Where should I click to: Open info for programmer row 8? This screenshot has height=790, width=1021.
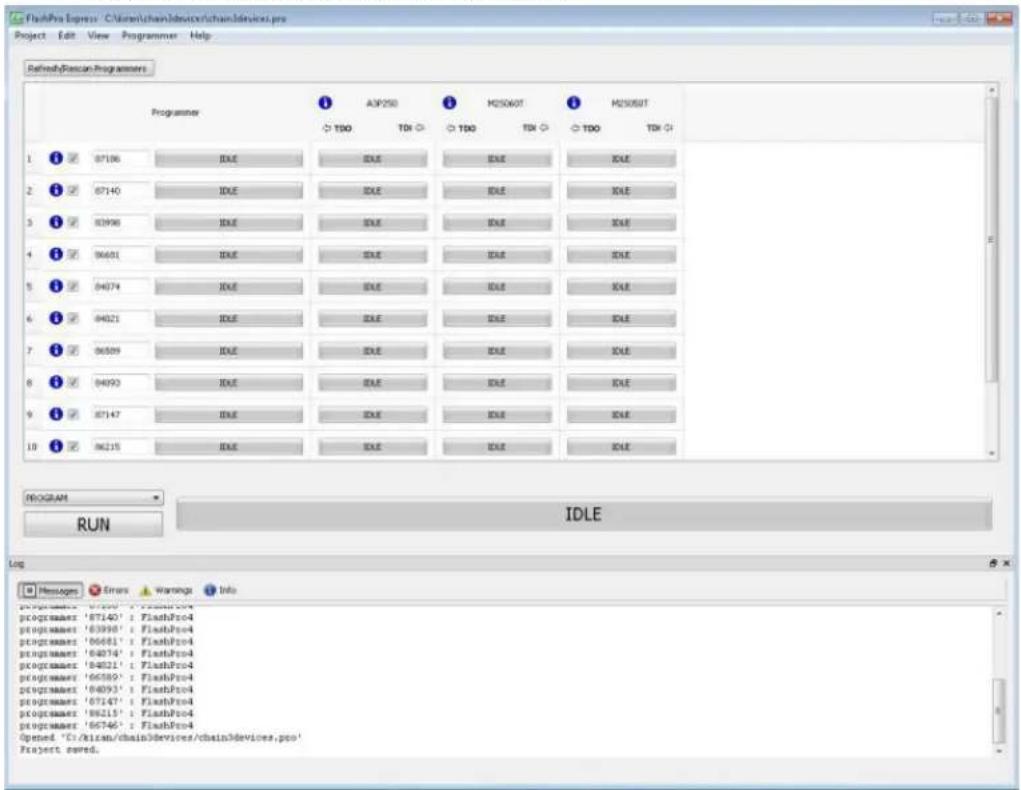pos(56,382)
